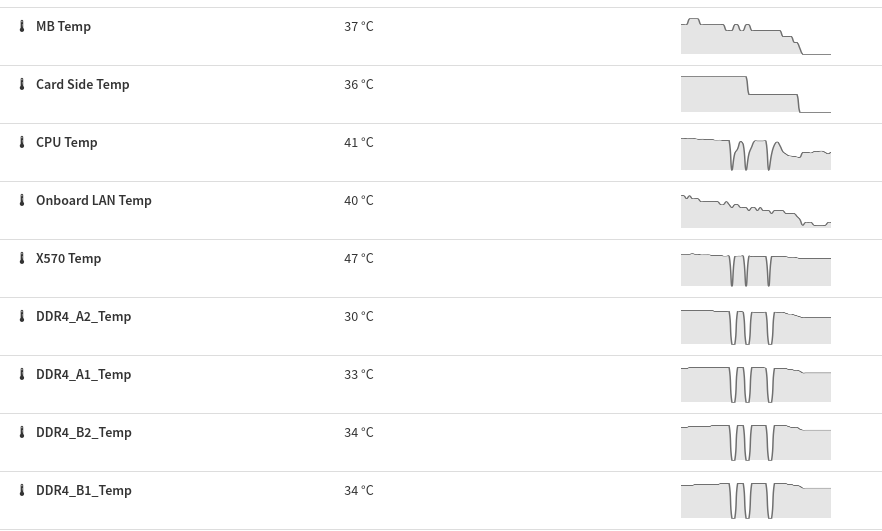Select the CPU Temp sensor label
Viewport: 882px width, 531px height.
coord(66,142)
